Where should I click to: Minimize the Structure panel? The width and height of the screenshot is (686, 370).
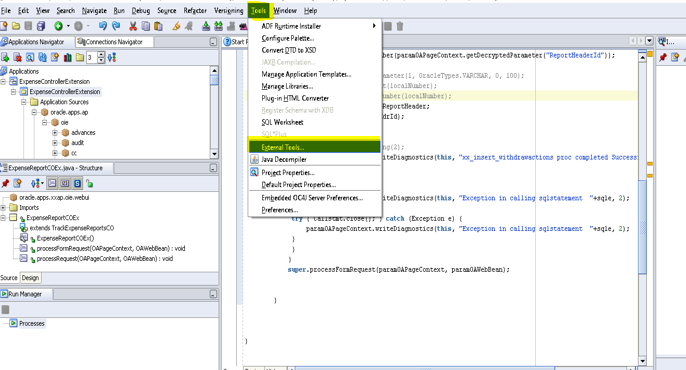click(213, 168)
